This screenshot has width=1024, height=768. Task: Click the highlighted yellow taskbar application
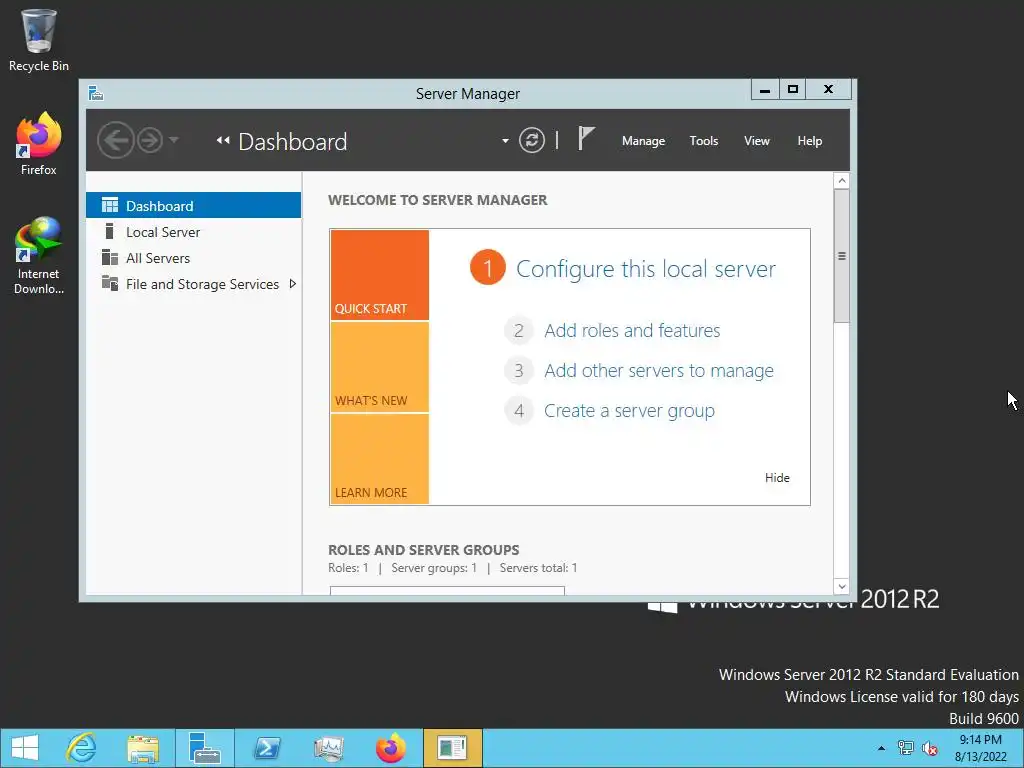pos(453,748)
